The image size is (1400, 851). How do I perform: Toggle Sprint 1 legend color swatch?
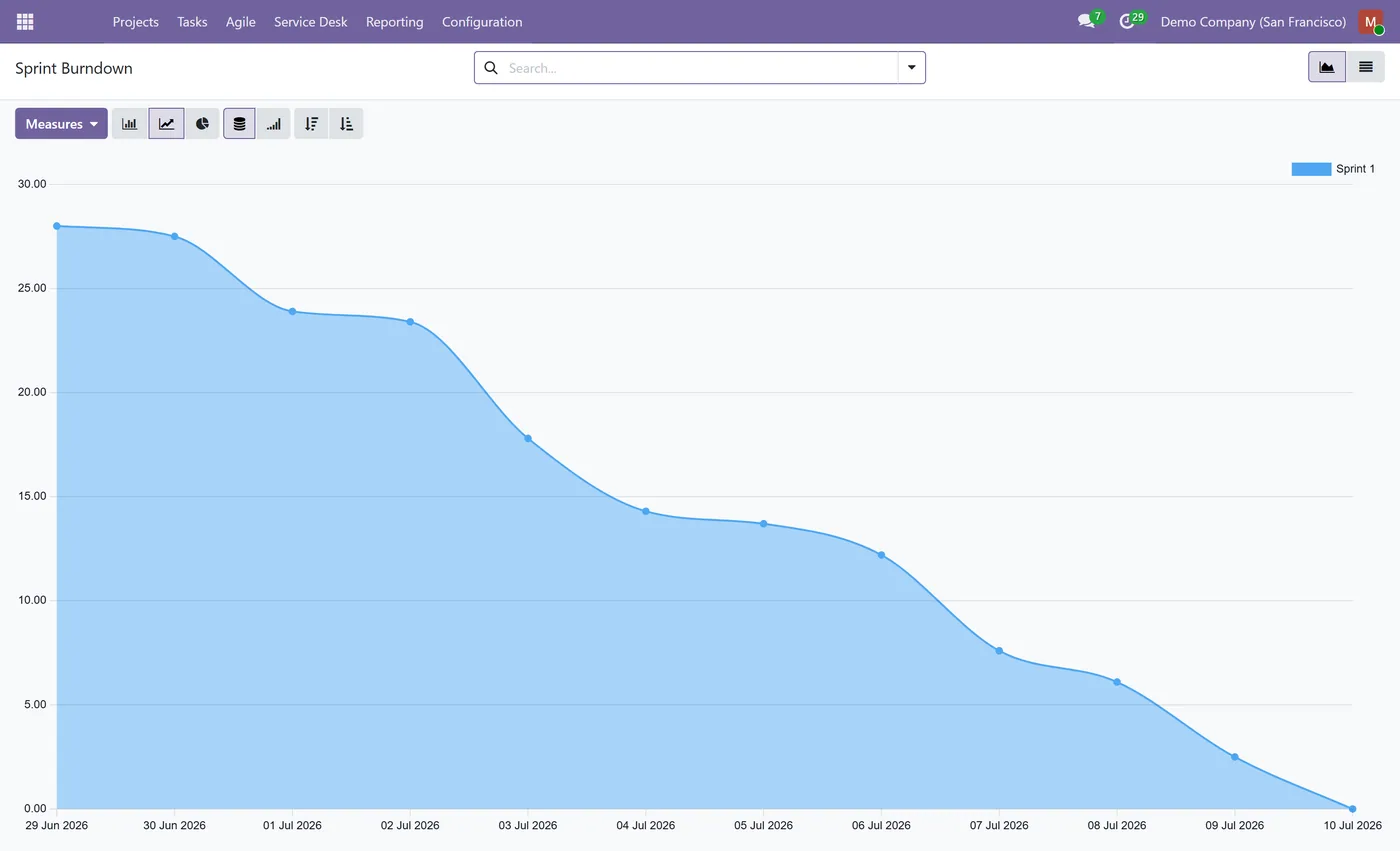point(1311,169)
